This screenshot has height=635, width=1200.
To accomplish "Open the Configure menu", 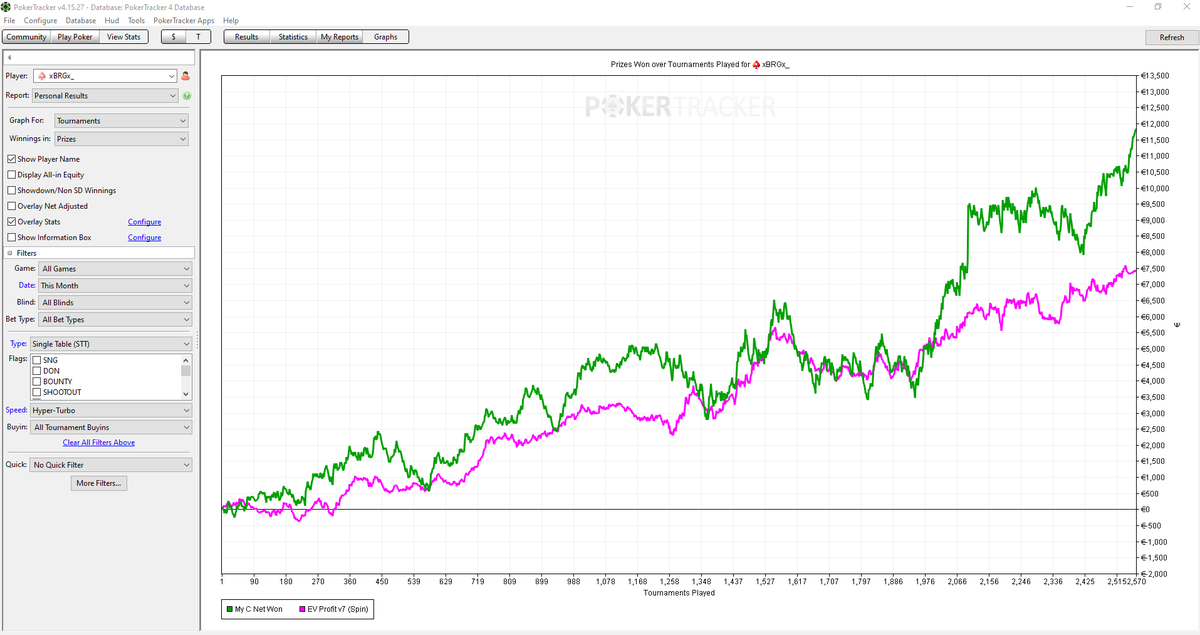I will click(40, 20).
